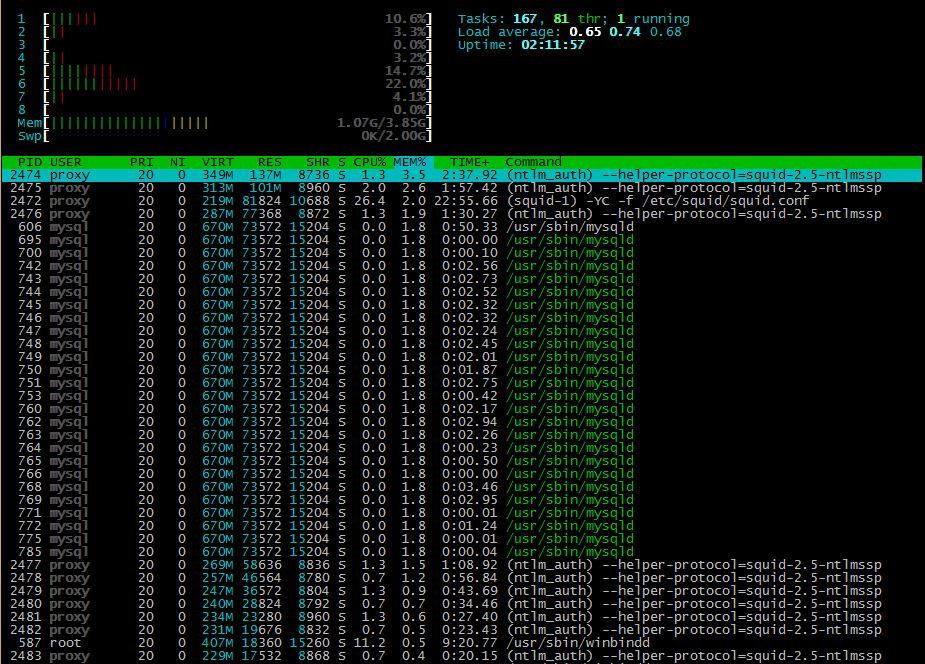Select mysqld thread with PID 742
Viewport: 925px width, 664px height.
(462, 266)
